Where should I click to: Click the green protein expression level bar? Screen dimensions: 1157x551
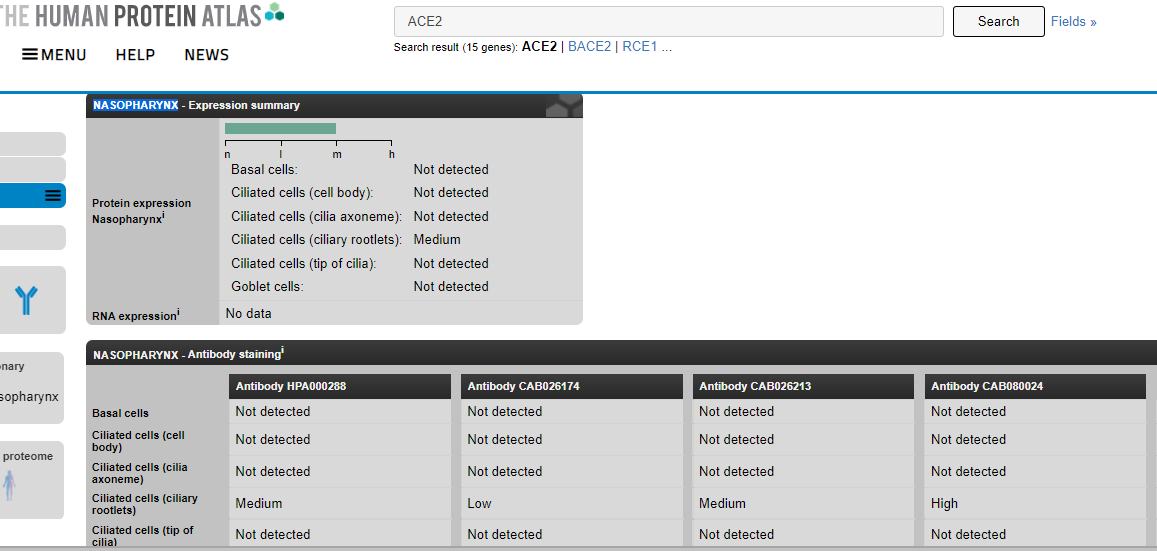[280, 128]
